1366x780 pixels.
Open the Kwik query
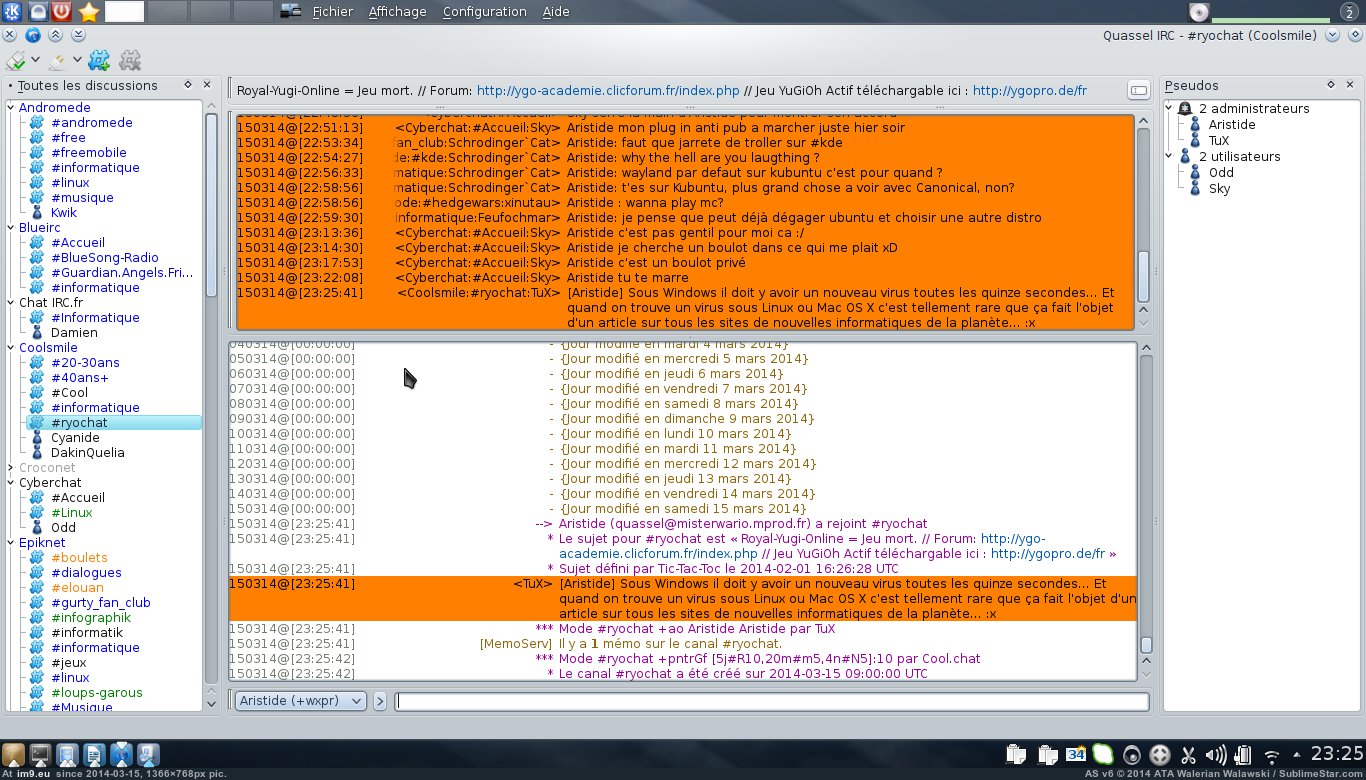[x=64, y=213]
